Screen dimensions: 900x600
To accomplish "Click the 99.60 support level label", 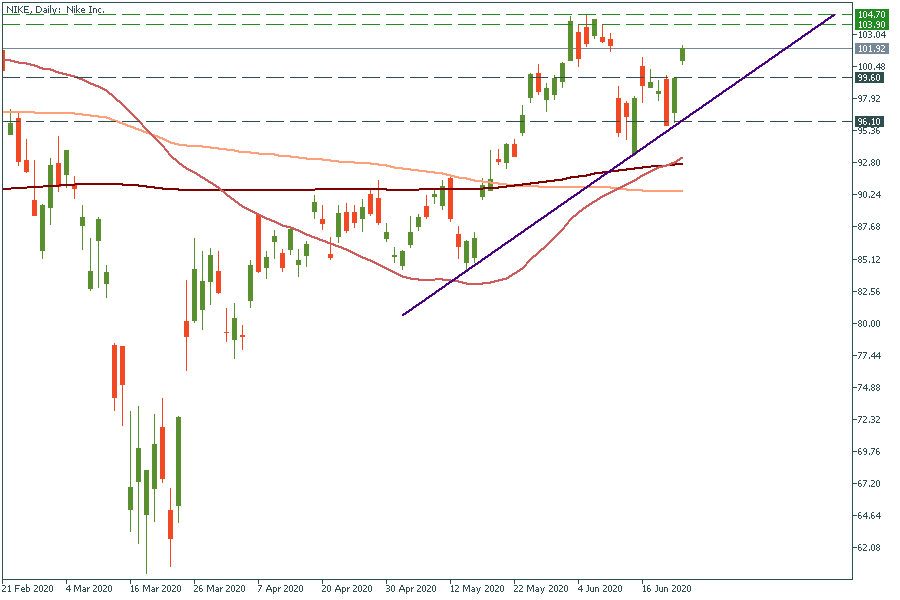I will click(869, 77).
